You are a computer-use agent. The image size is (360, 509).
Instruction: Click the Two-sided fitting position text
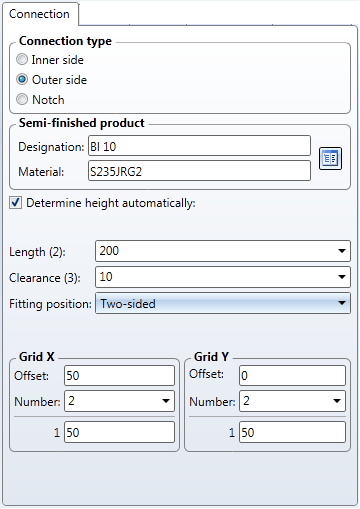(x=128, y=304)
